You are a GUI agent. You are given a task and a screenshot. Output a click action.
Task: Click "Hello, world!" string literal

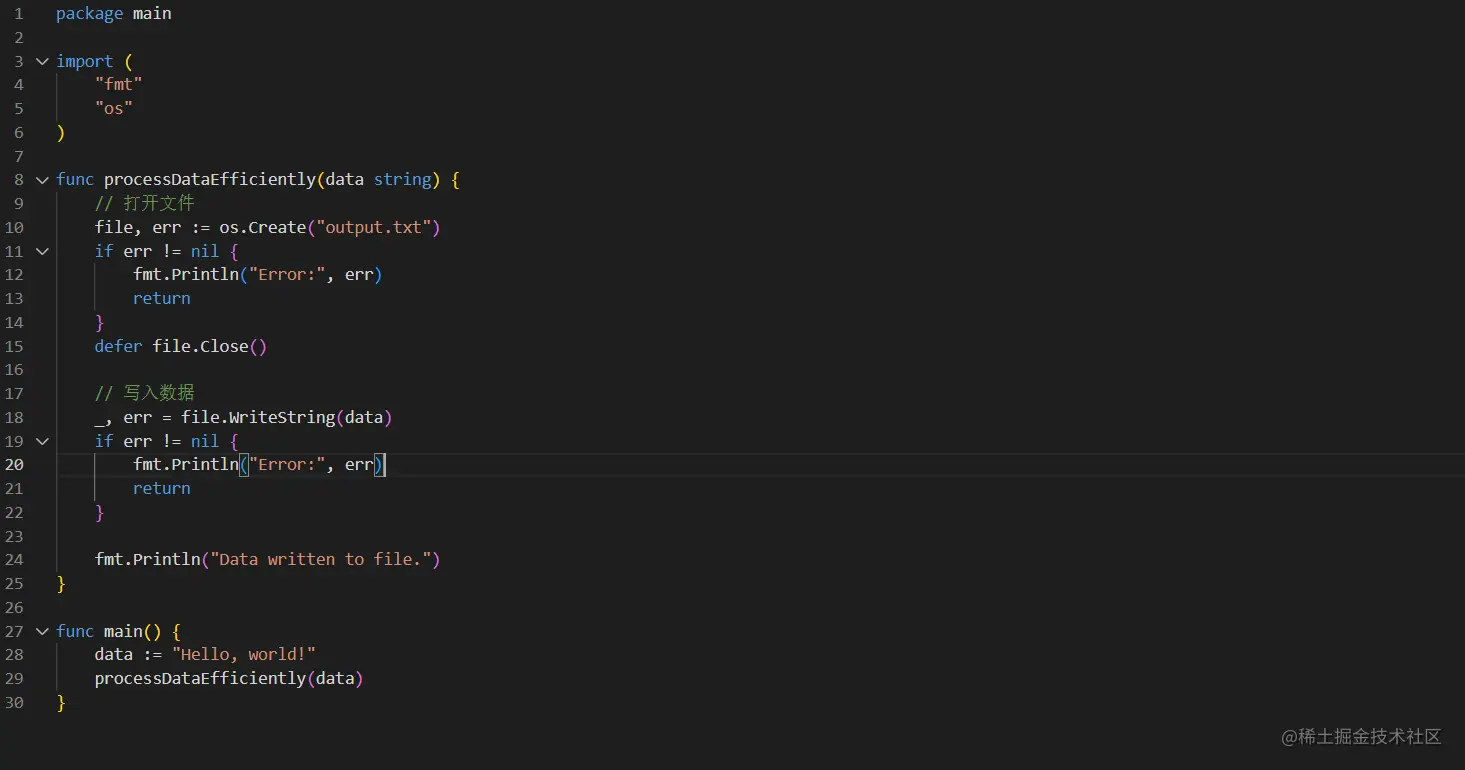(x=243, y=655)
